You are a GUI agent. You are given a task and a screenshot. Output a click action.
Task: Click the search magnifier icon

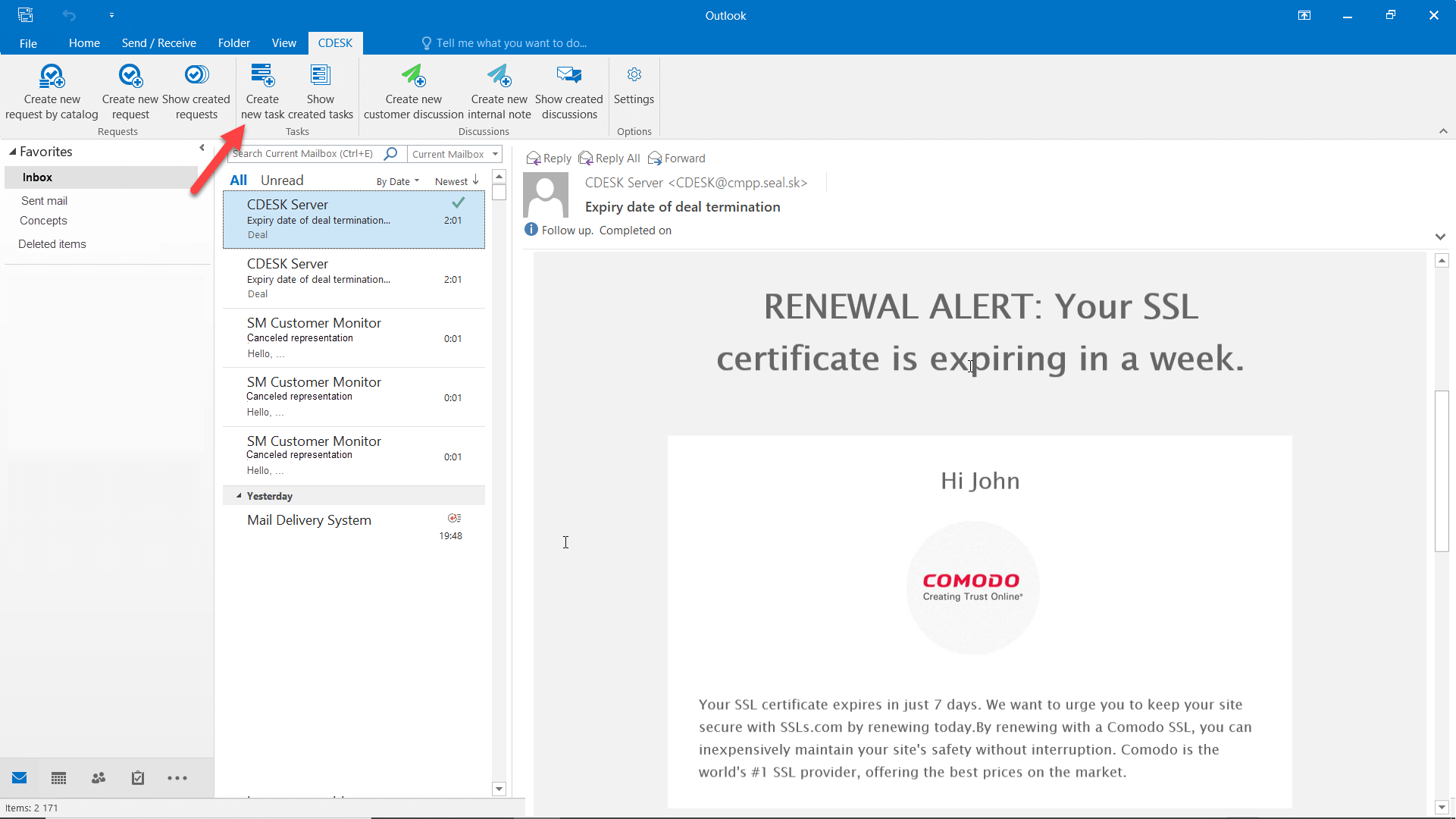pyautogui.click(x=390, y=154)
